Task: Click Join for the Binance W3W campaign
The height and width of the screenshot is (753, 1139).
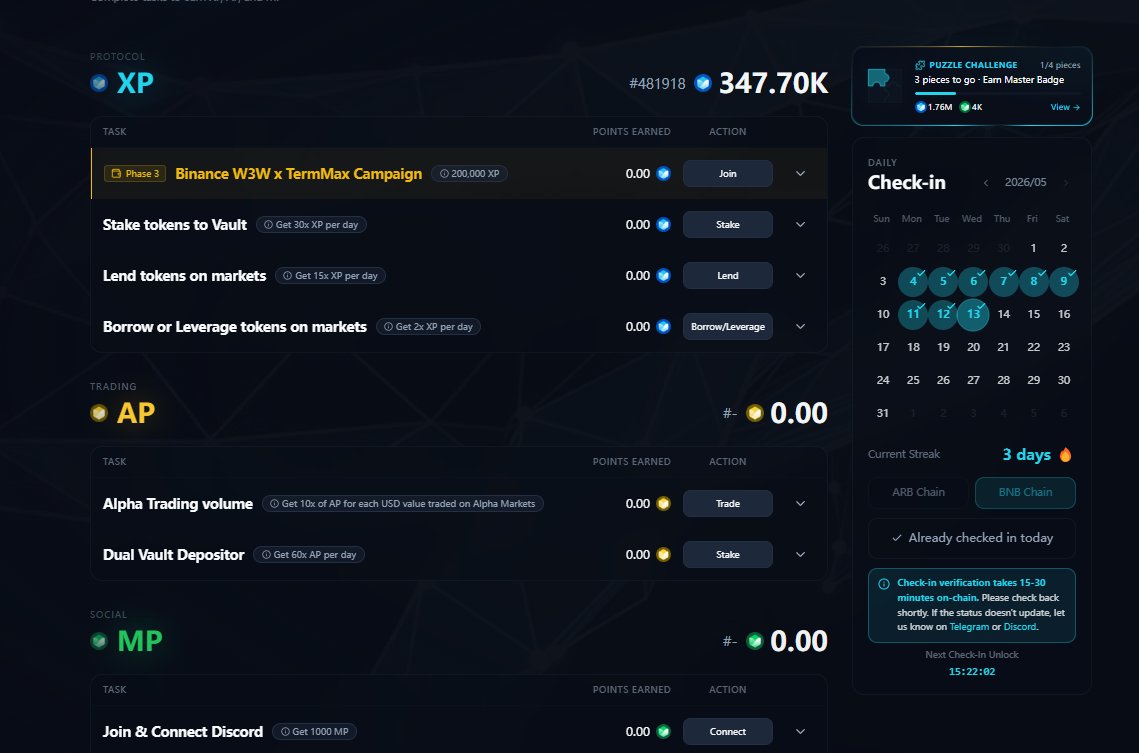Action: tap(728, 174)
